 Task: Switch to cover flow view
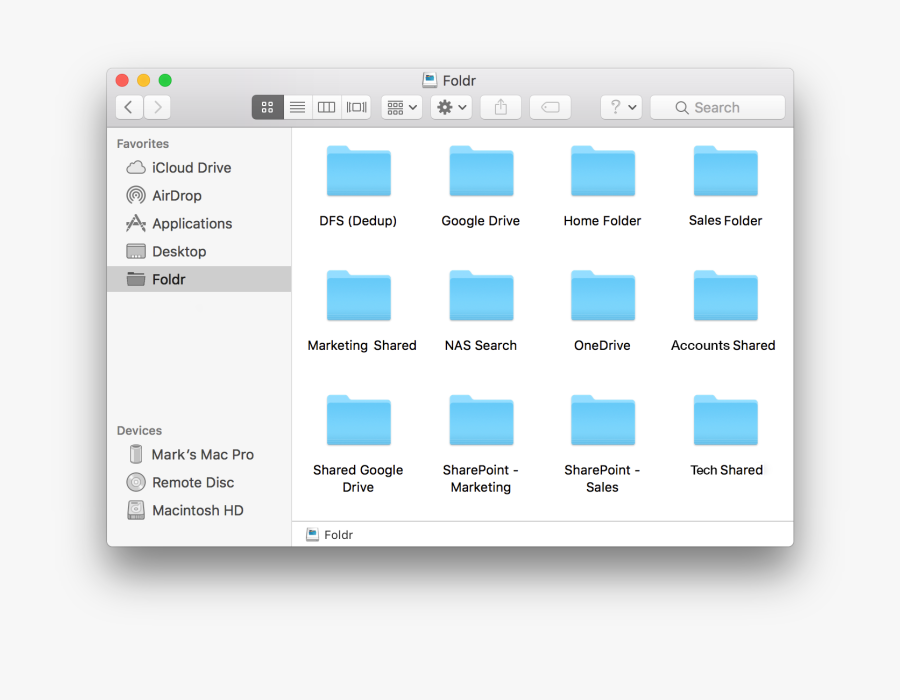(356, 107)
